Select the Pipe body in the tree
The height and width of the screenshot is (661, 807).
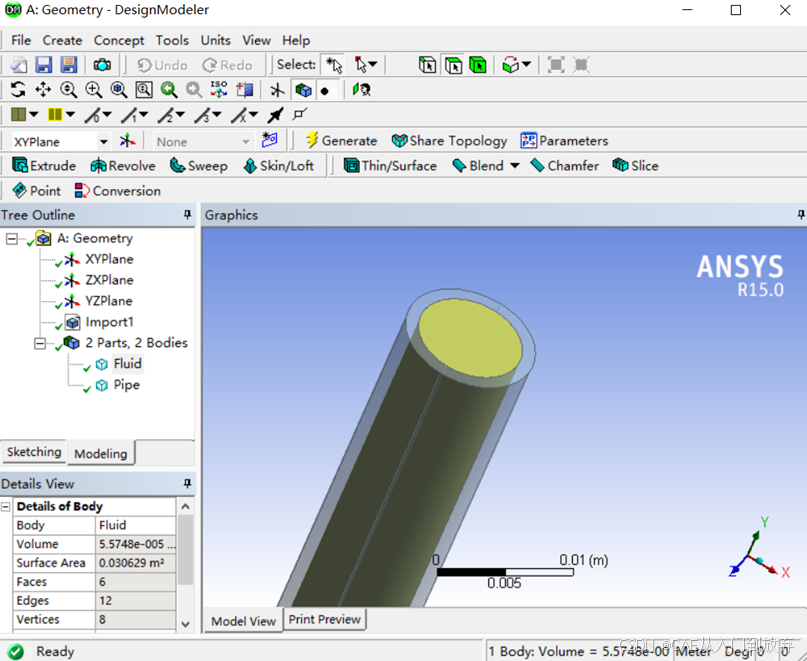click(x=127, y=385)
